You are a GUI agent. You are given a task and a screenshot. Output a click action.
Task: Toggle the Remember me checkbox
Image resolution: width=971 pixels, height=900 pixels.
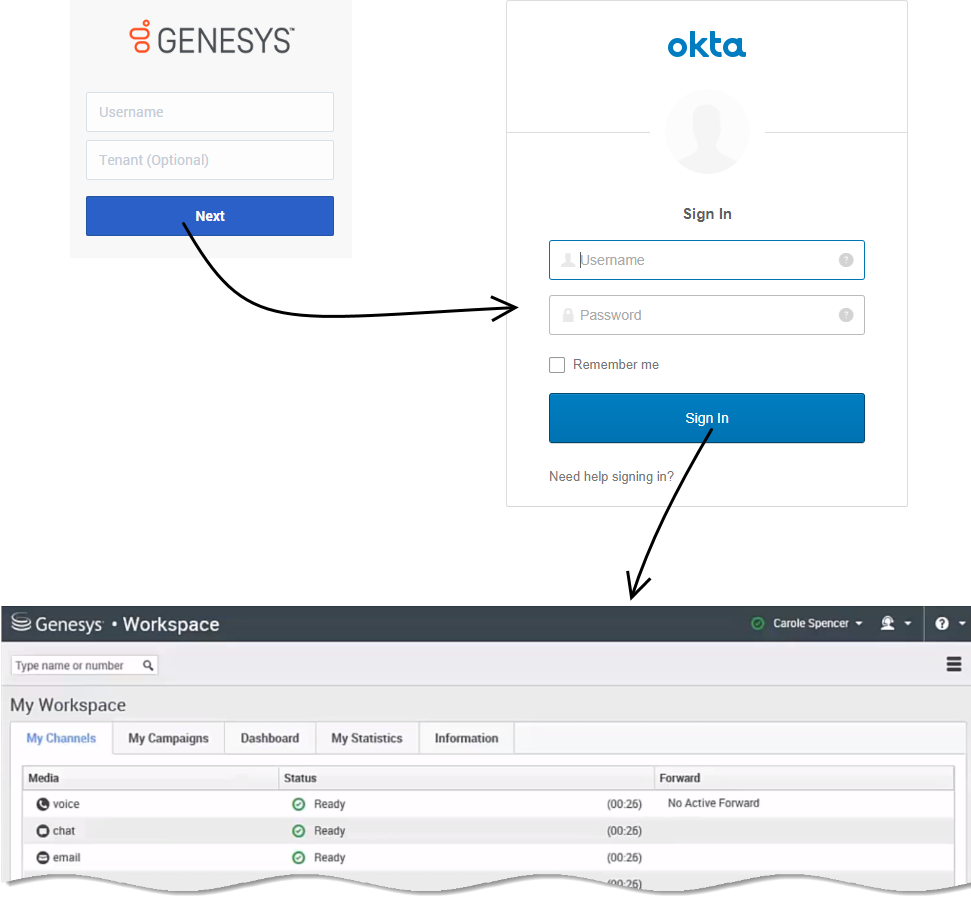click(557, 365)
